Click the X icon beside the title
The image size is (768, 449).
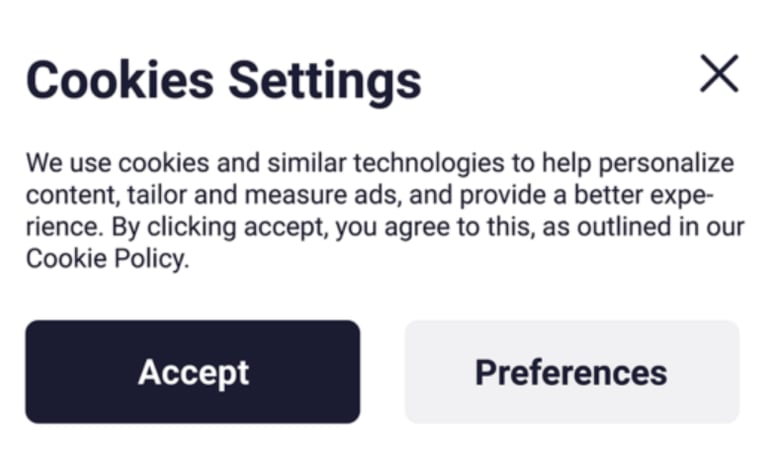point(719,74)
